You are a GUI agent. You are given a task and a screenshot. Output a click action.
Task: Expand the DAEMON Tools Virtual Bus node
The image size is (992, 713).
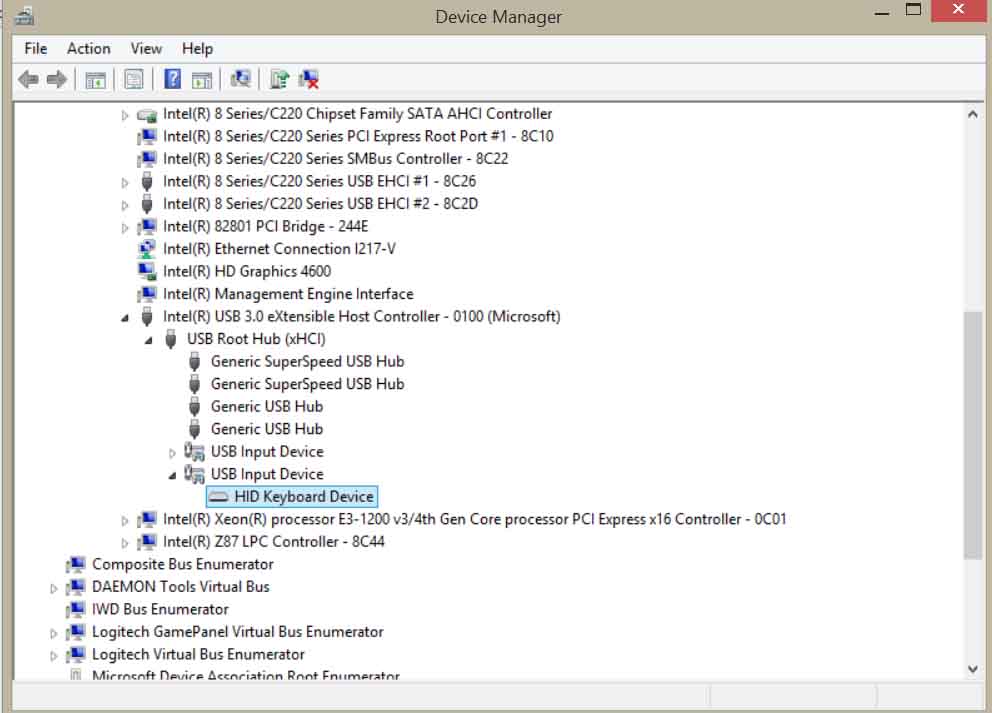(54, 588)
